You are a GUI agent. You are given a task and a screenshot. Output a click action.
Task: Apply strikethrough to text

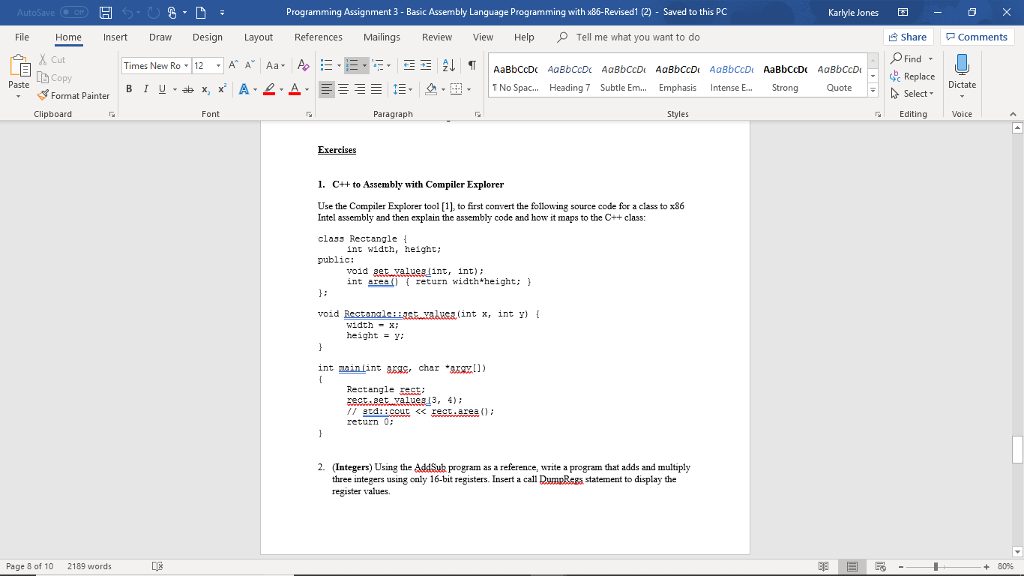pos(185,88)
